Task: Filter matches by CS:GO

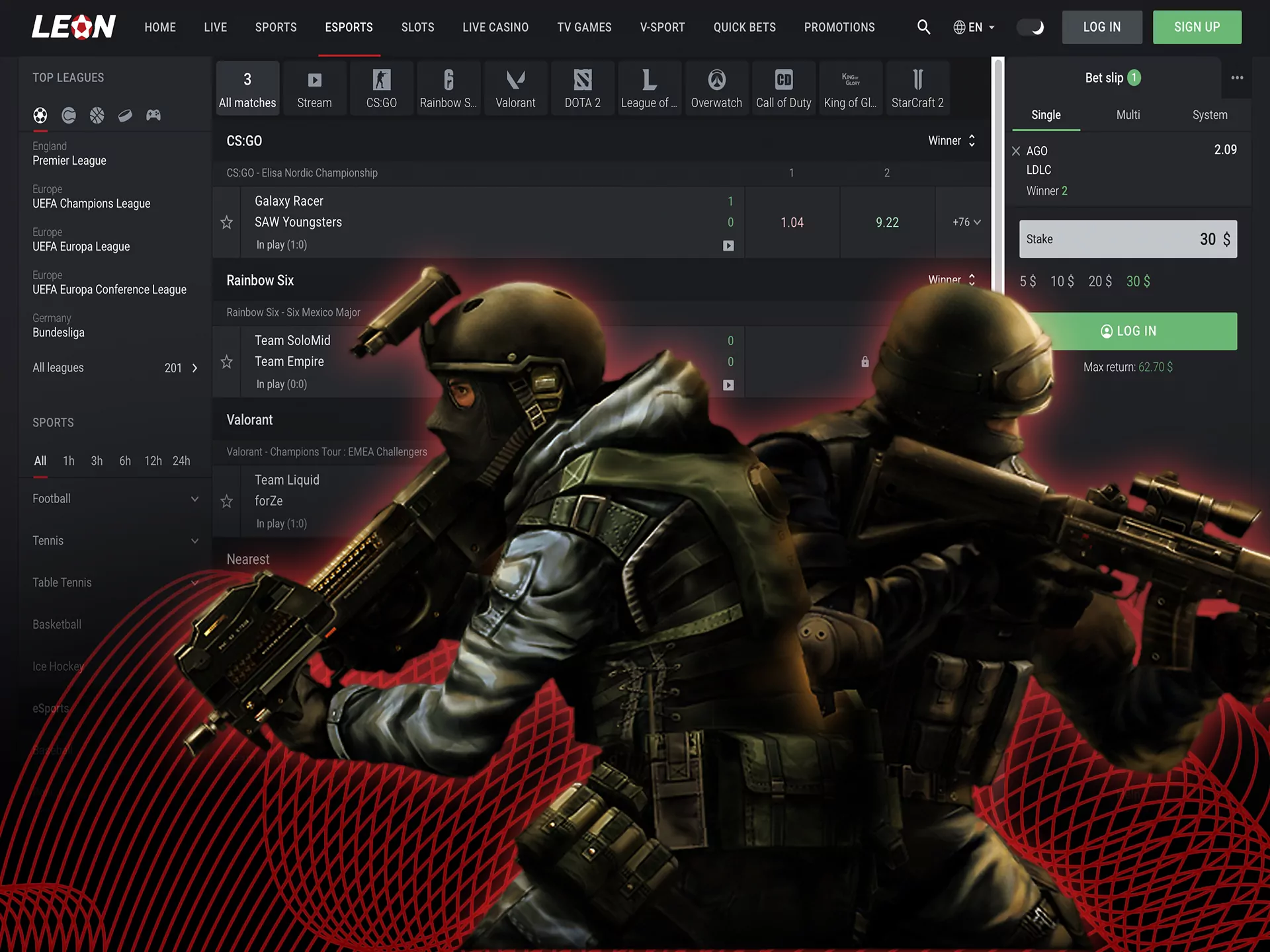Action: tap(382, 88)
